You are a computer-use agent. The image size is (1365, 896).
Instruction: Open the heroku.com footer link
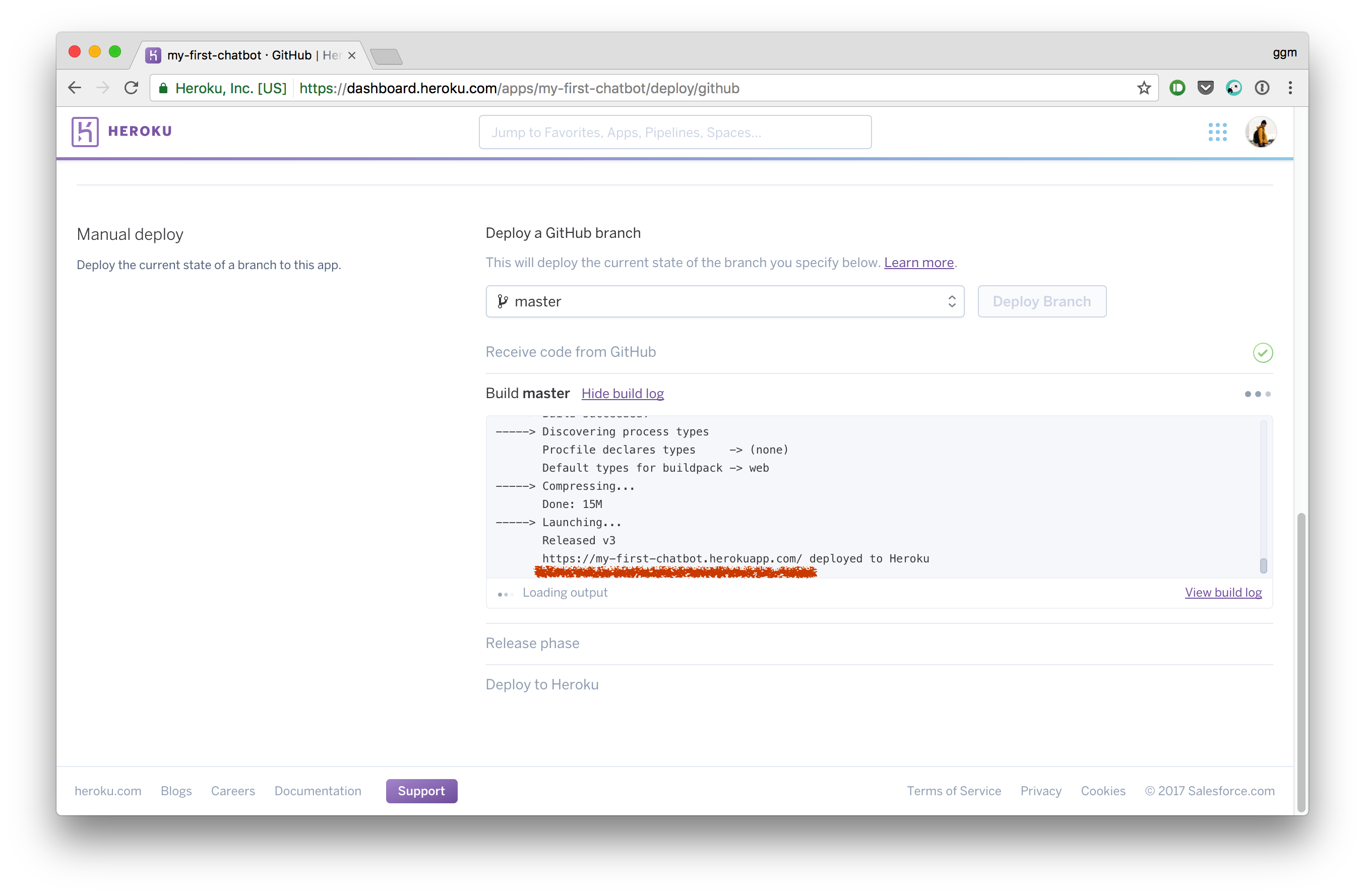pos(108,791)
